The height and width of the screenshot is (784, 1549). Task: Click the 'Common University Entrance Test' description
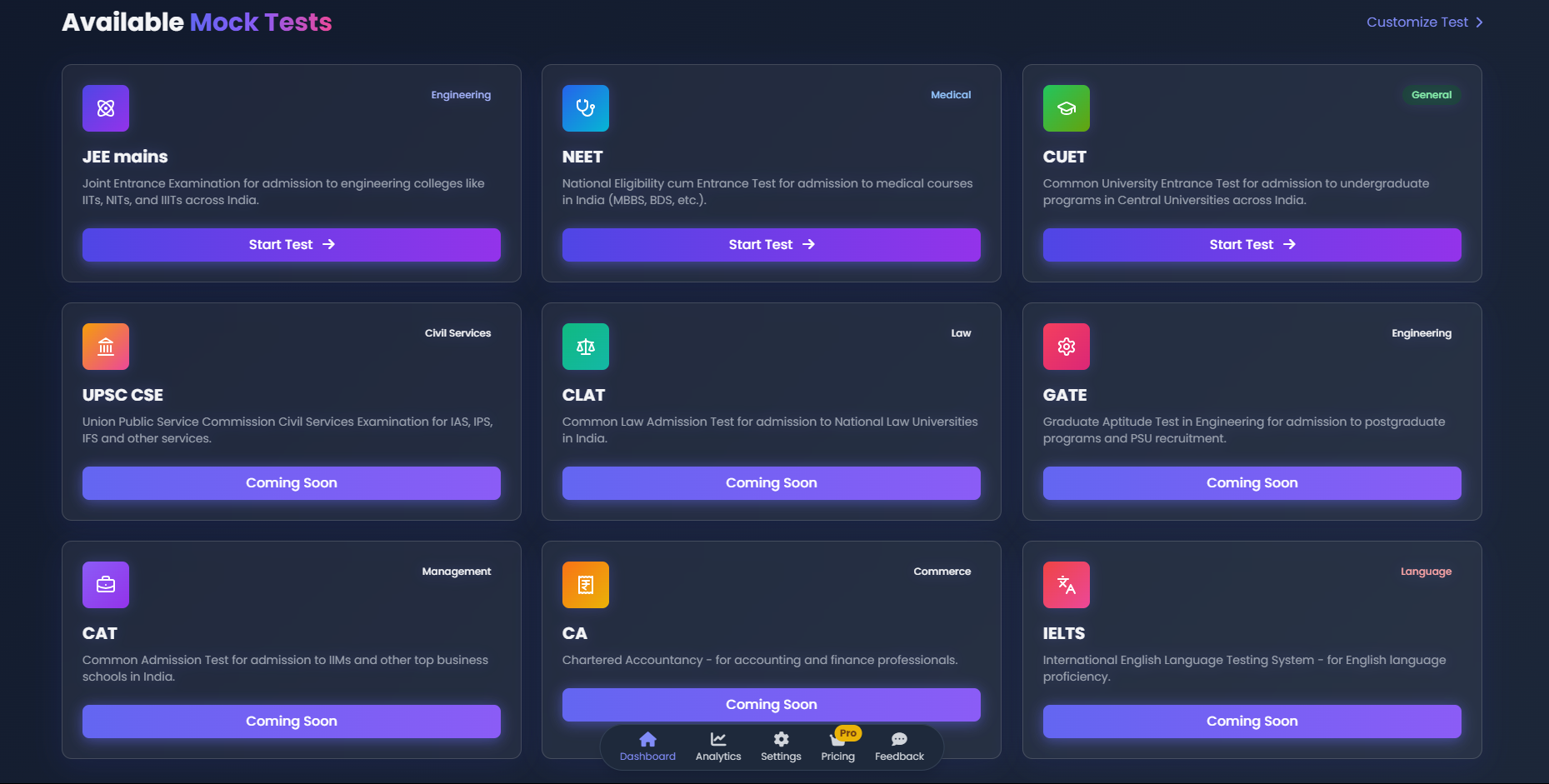pyautogui.click(x=1236, y=192)
